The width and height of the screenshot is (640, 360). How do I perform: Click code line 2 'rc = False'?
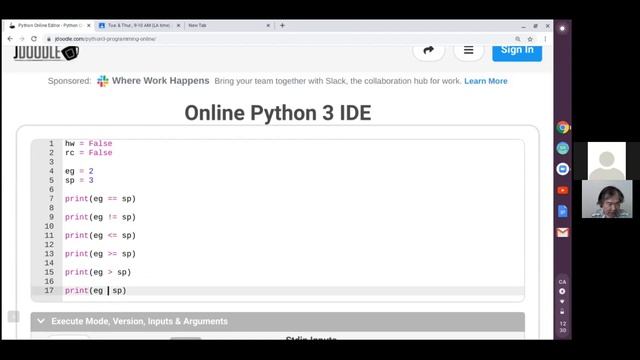(x=89, y=153)
